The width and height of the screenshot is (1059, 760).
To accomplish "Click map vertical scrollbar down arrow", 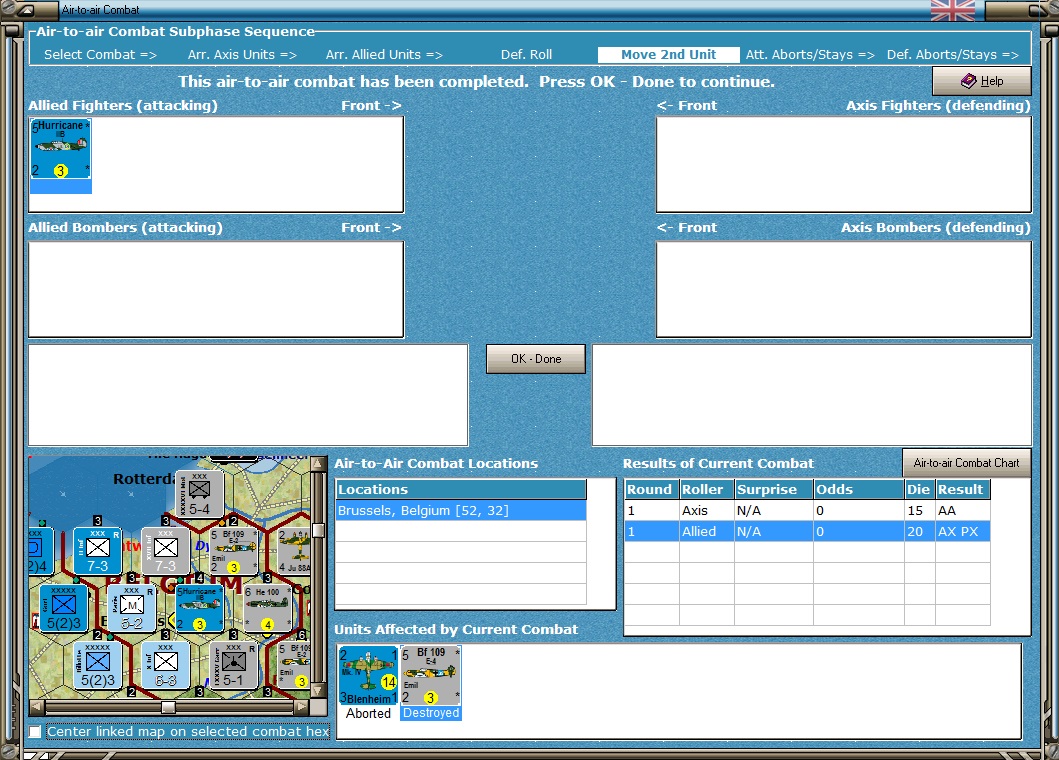I will [318, 691].
